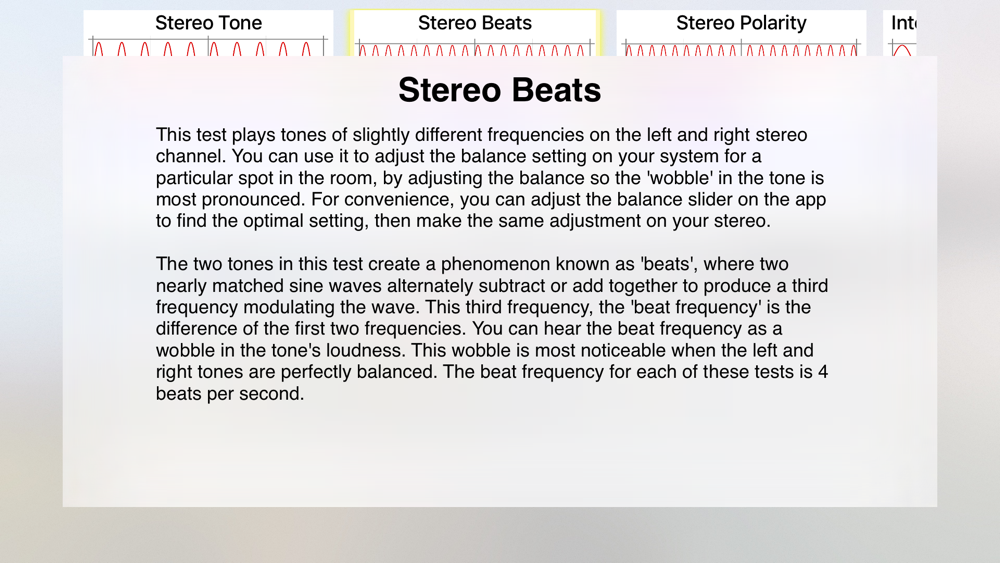Open the partially visible 'Int' test card
This screenshot has height=563, width=1000.
[900, 33]
